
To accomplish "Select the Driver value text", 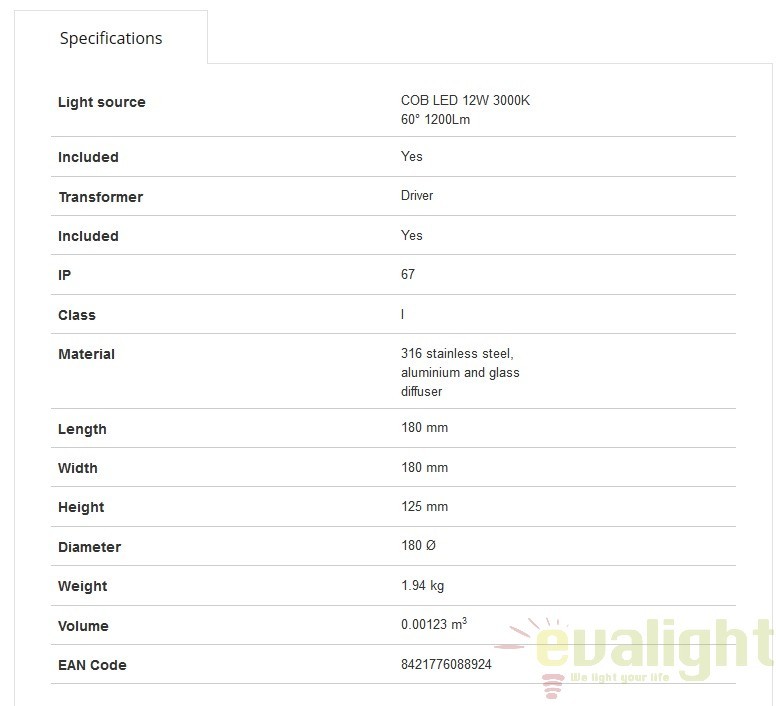I will [x=417, y=195].
